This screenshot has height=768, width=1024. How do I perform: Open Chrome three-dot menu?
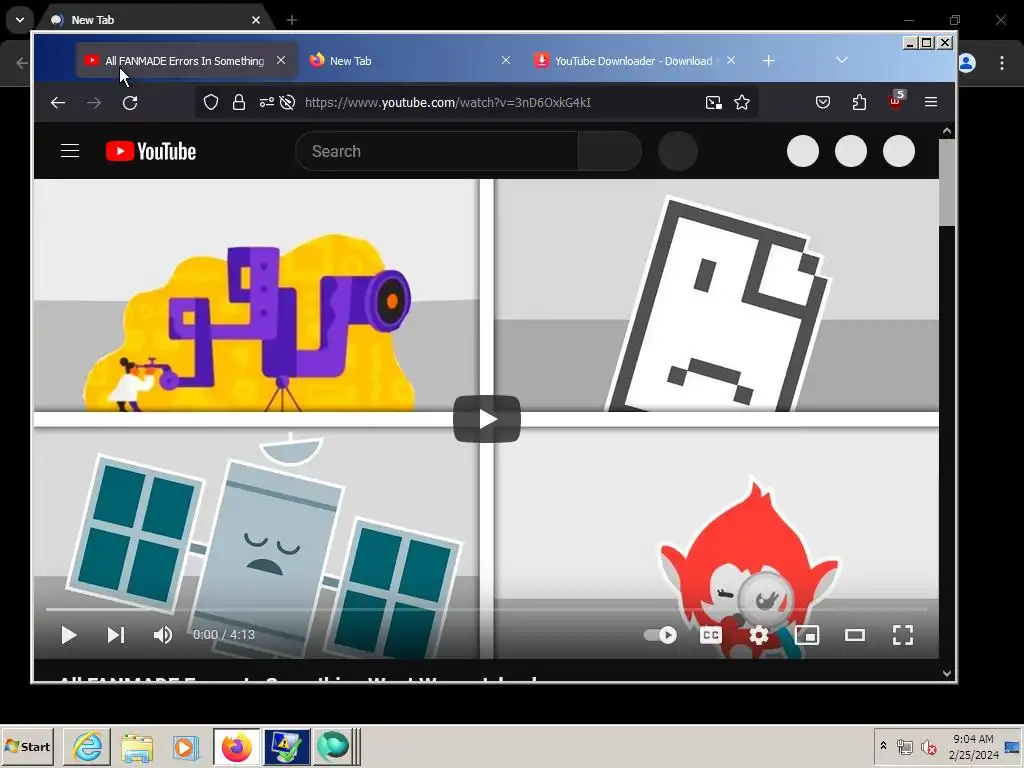(x=1002, y=63)
